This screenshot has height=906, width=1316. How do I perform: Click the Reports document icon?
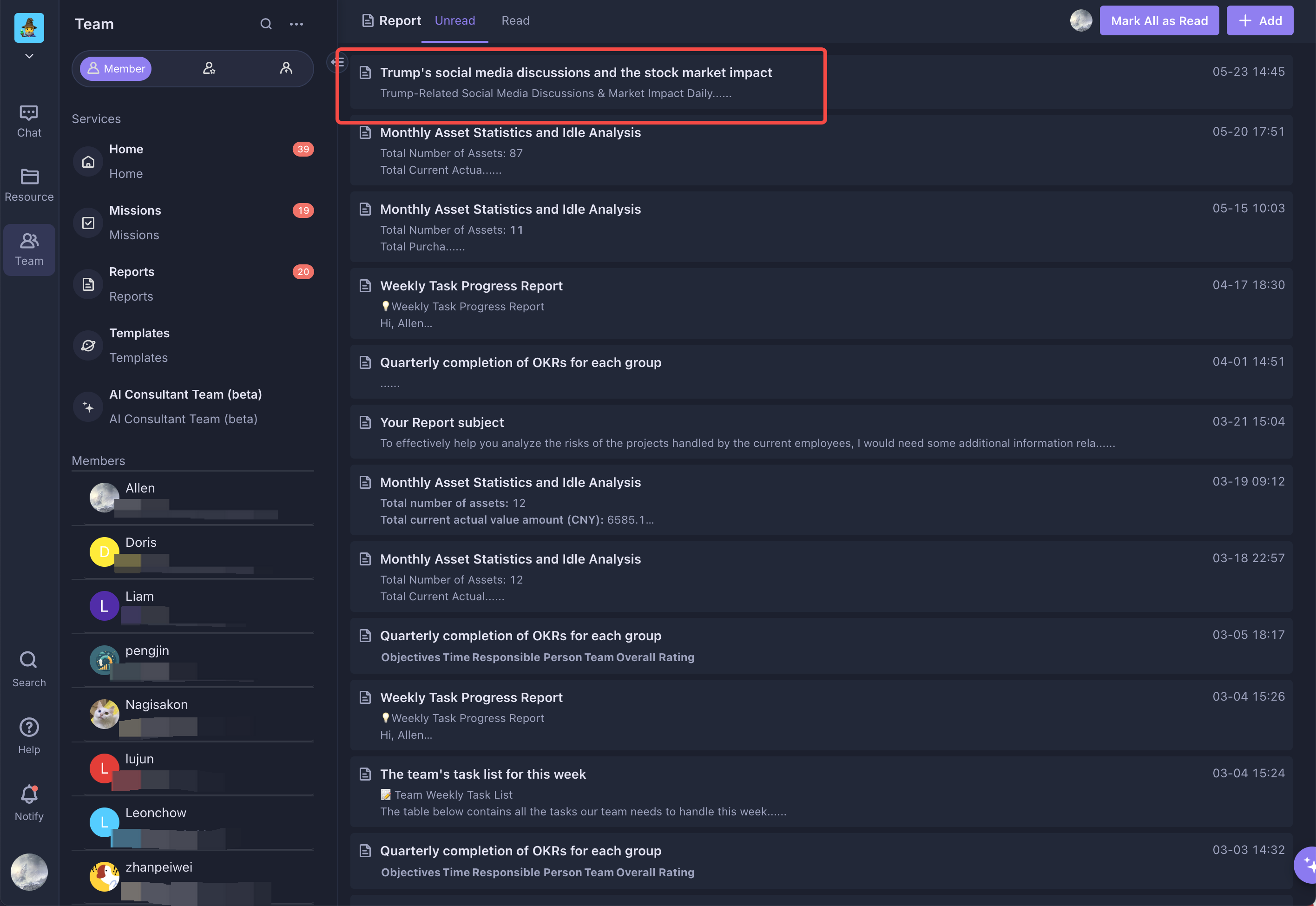[x=88, y=284]
